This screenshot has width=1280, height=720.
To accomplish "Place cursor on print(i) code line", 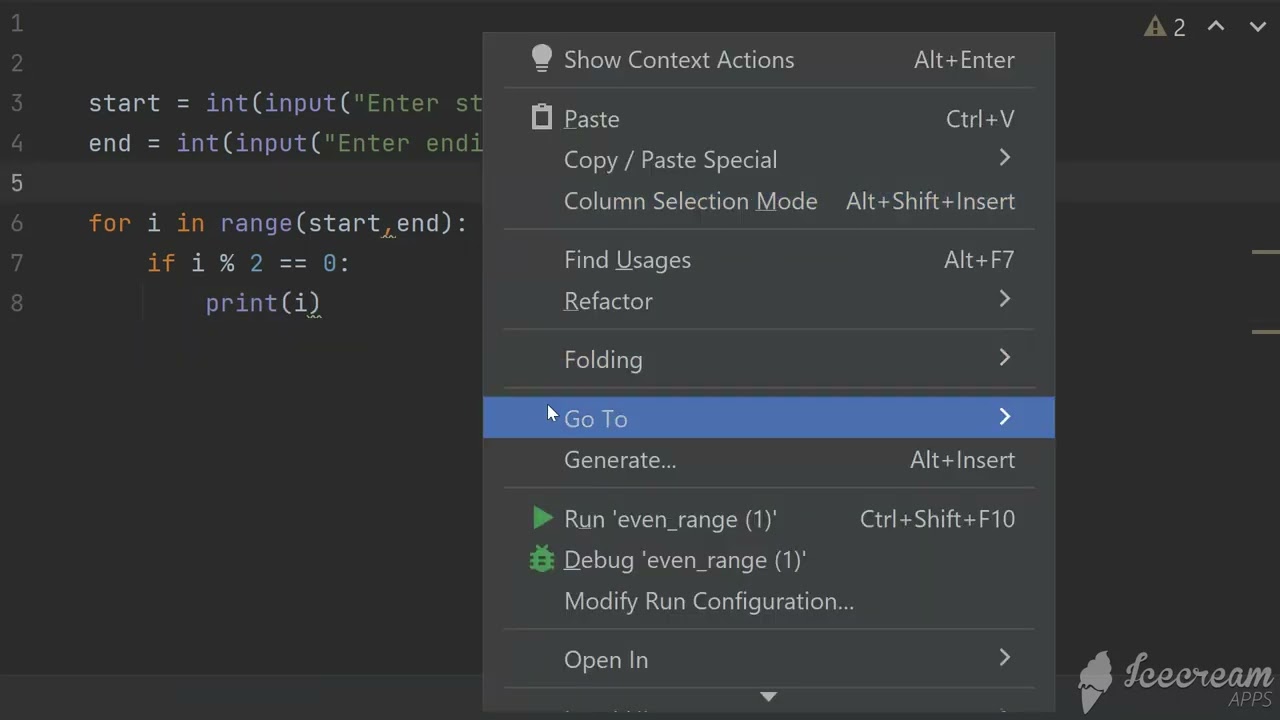I will coord(262,303).
